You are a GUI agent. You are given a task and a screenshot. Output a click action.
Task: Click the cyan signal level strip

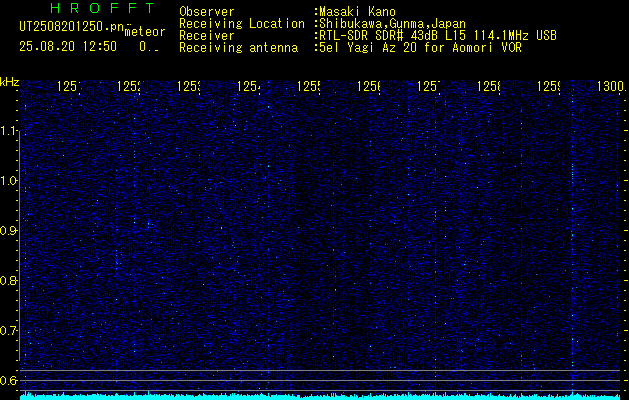(x=320, y=397)
